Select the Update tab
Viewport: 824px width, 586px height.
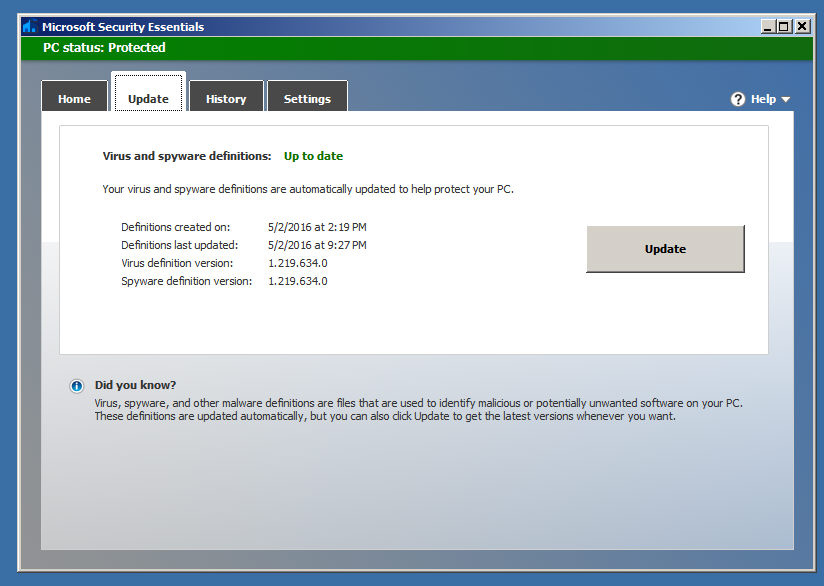click(148, 92)
